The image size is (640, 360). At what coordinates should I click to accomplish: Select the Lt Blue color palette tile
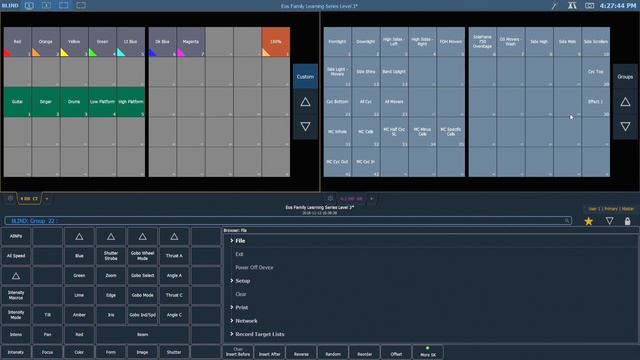131,42
